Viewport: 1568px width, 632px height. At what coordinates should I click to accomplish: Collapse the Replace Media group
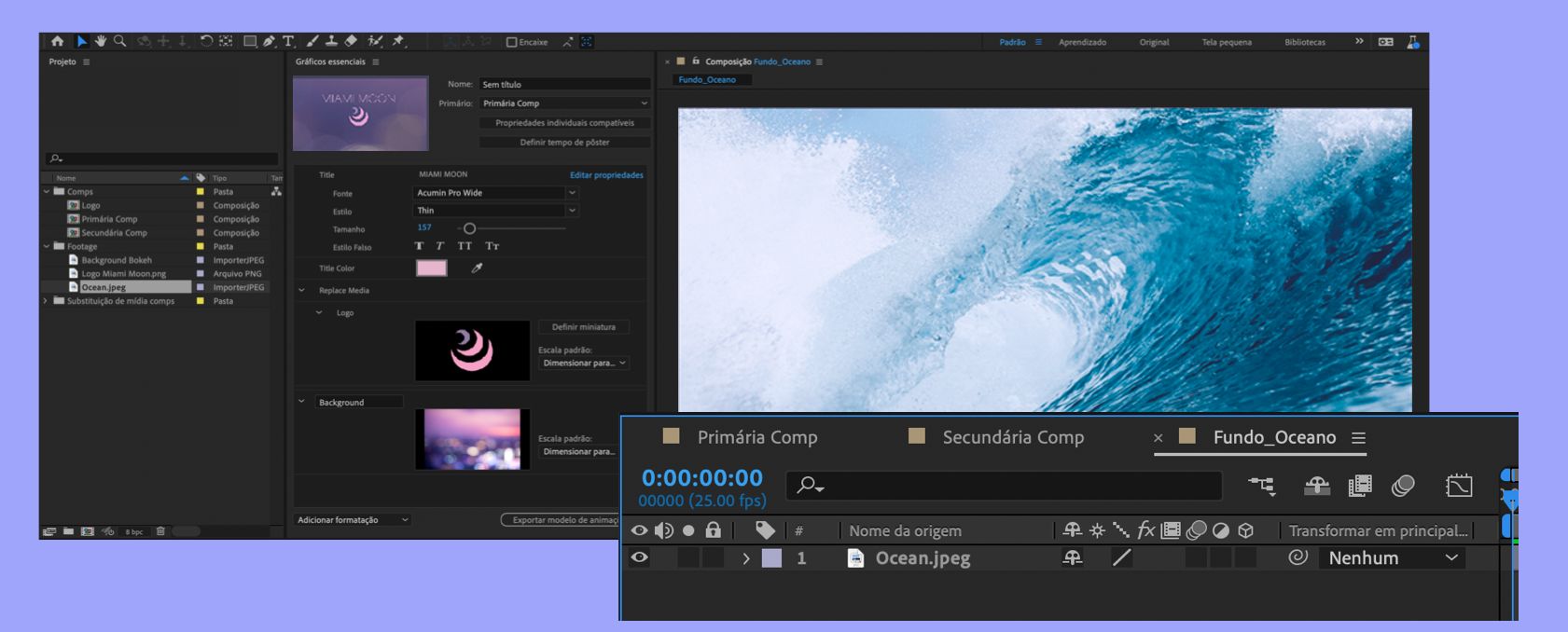[301, 290]
